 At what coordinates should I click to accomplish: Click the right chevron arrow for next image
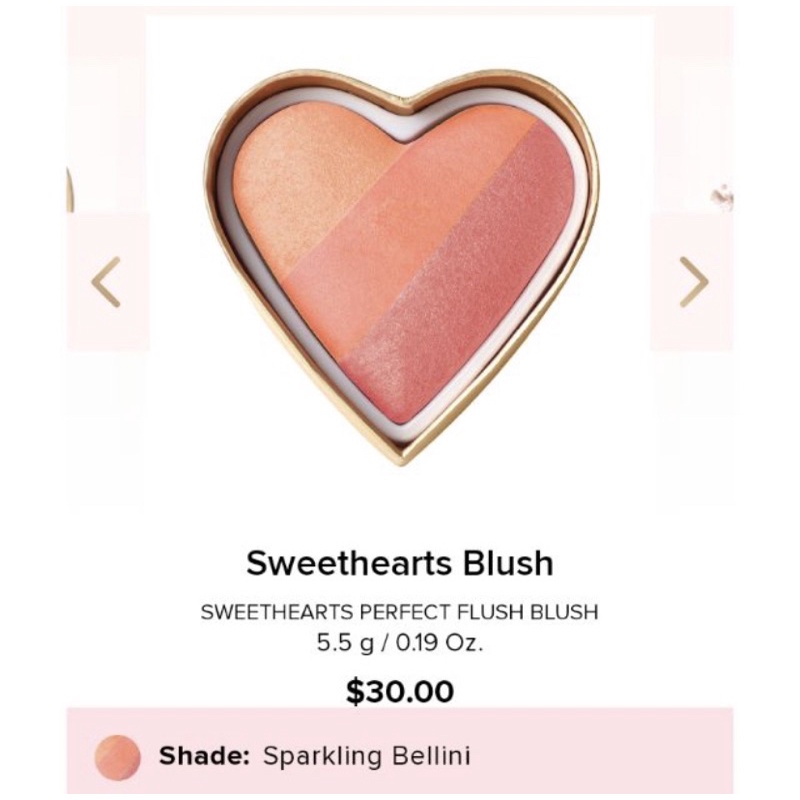click(693, 282)
